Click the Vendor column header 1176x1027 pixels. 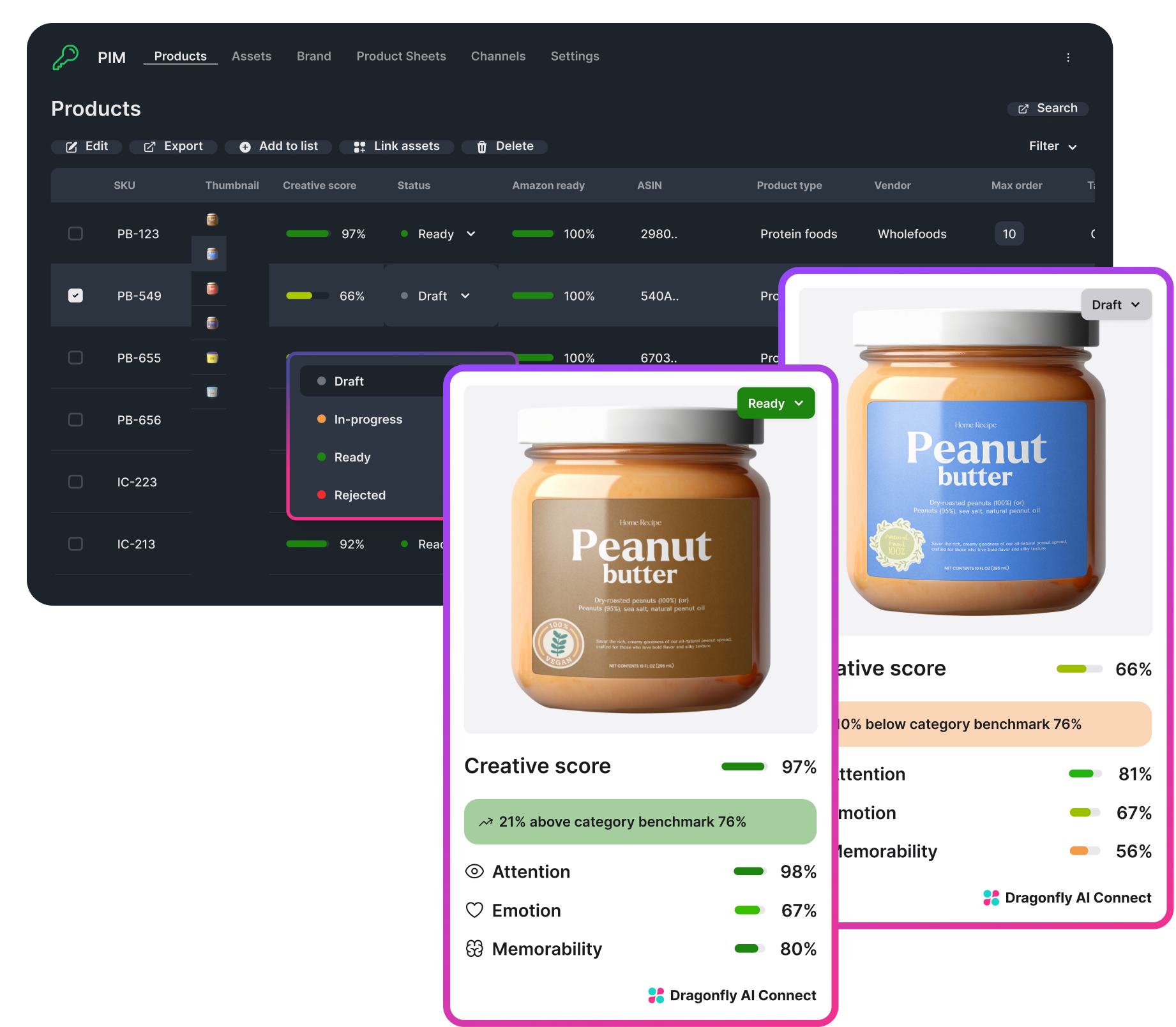892,185
